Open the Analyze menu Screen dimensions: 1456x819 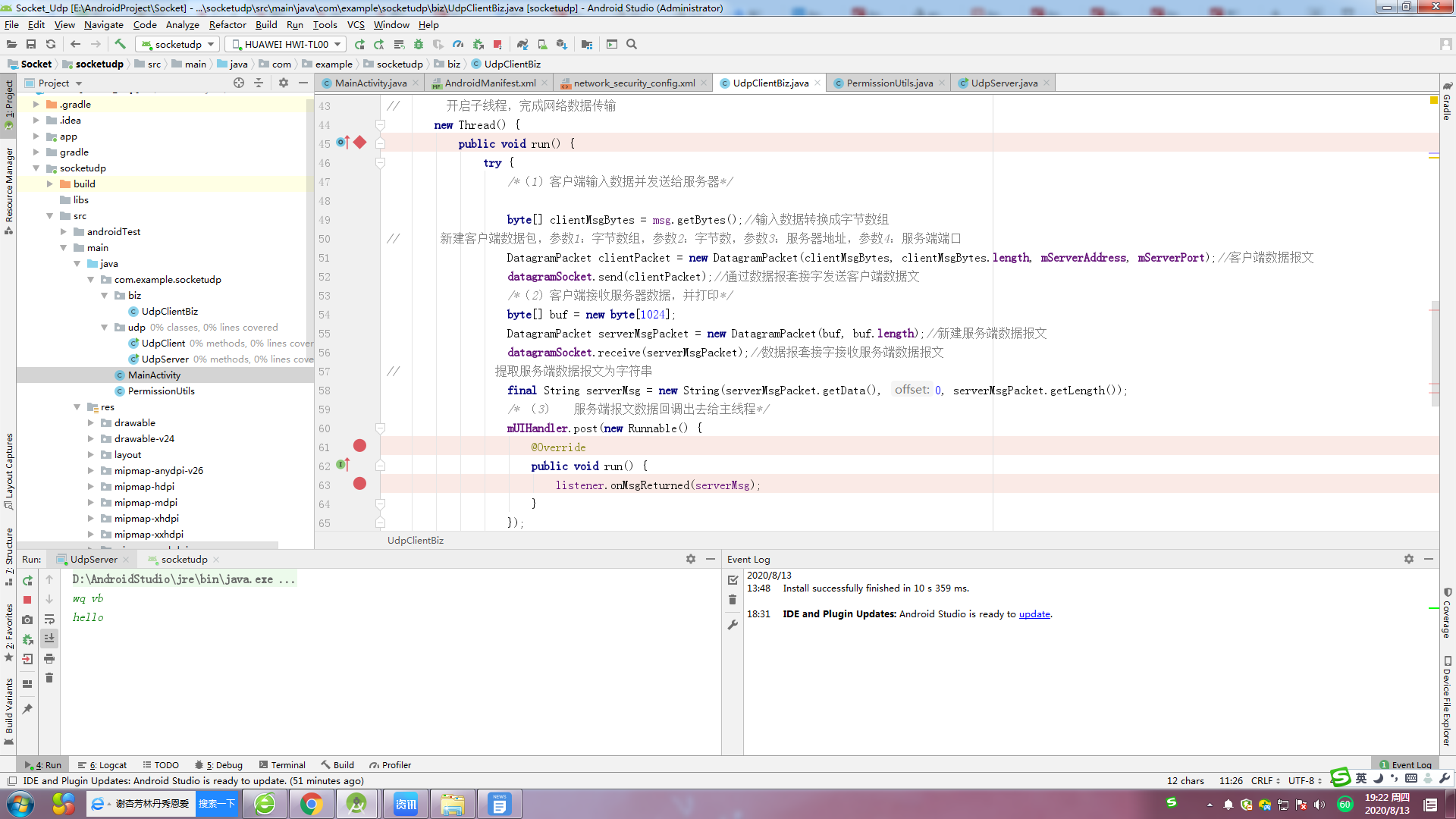pyautogui.click(x=182, y=25)
